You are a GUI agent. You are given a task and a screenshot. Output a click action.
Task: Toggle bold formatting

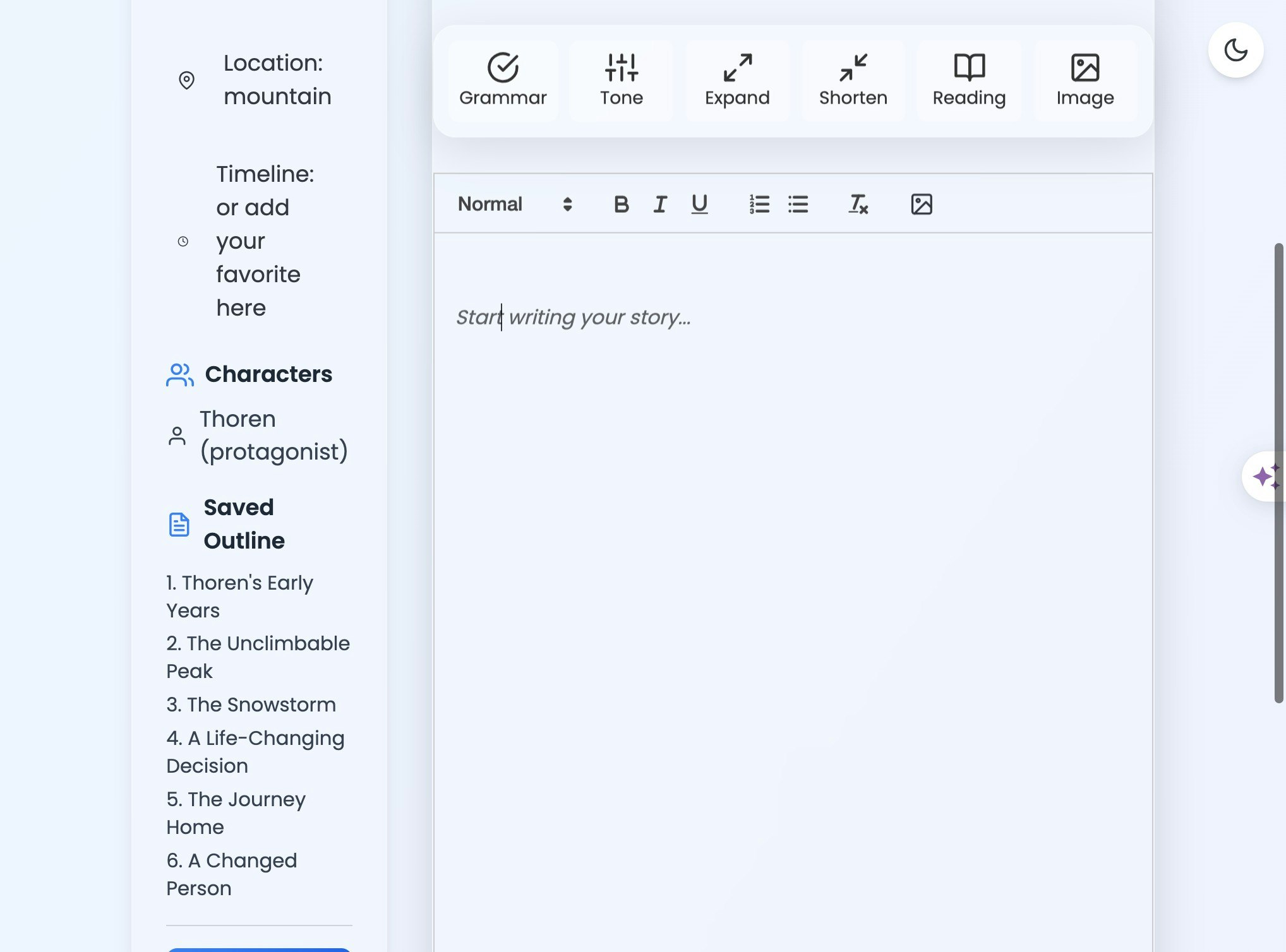[621, 204]
